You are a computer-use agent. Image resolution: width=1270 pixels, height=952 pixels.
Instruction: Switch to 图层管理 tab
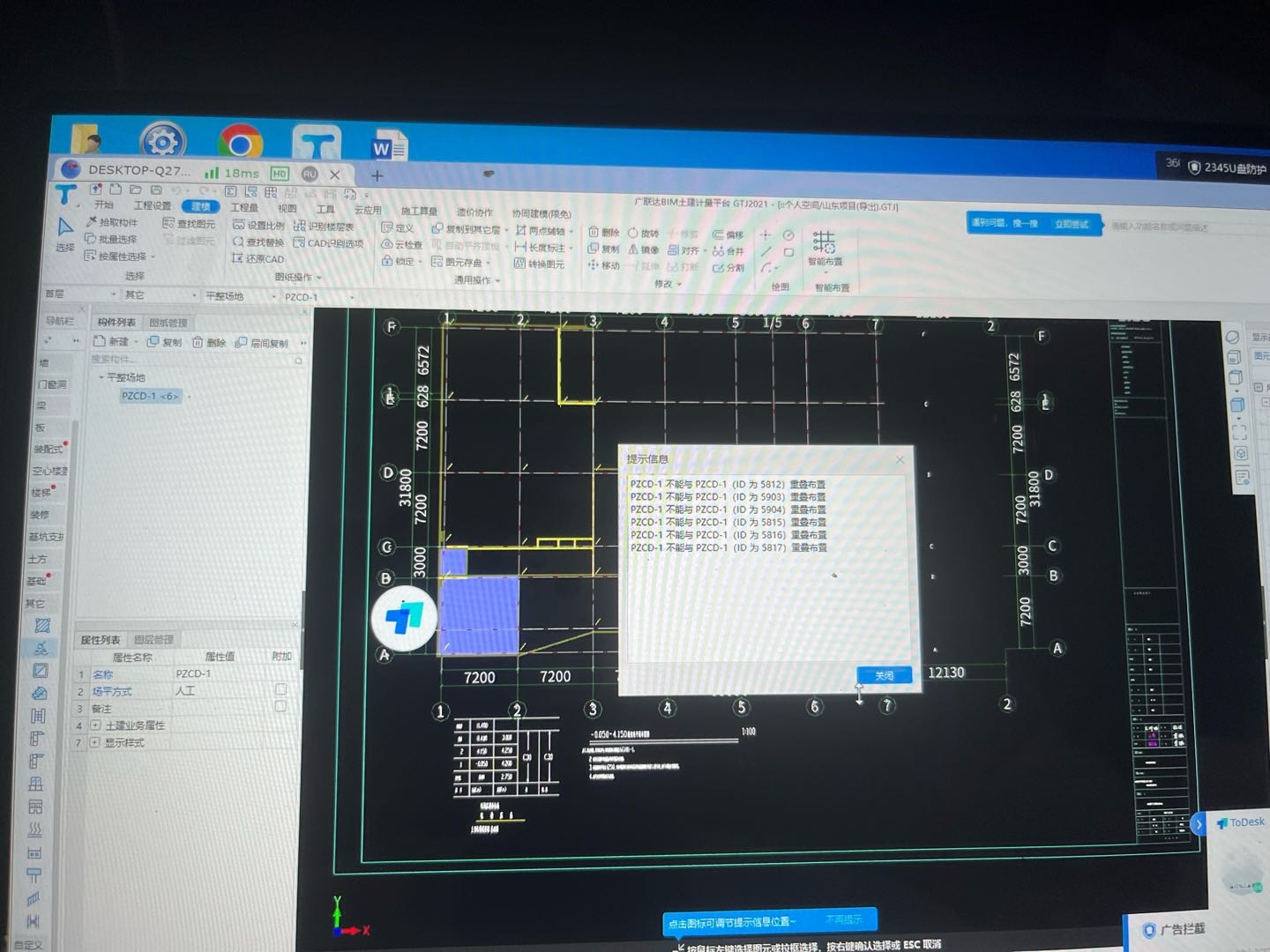pyautogui.click(x=153, y=639)
